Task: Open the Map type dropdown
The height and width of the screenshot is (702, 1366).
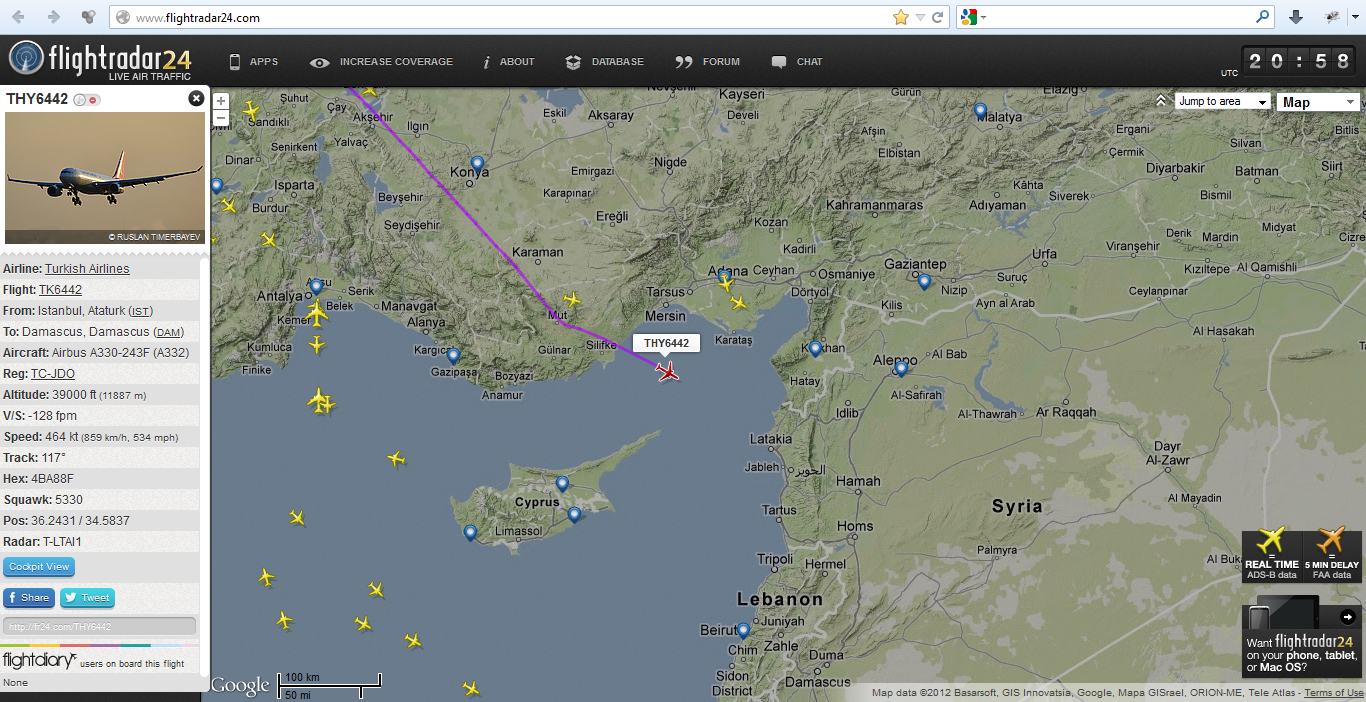Action: click(1318, 102)
